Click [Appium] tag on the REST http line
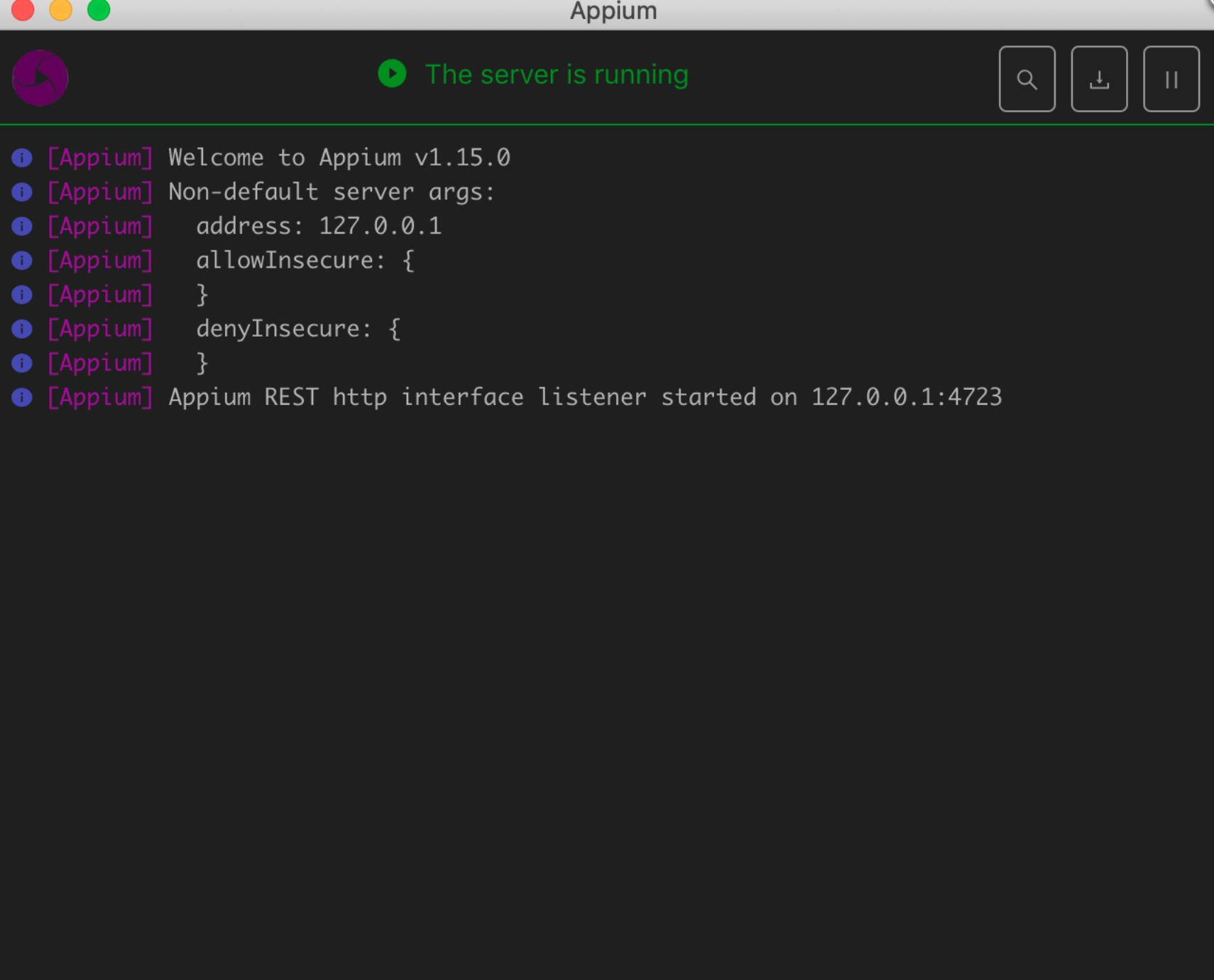 click(x=100, y=397)
